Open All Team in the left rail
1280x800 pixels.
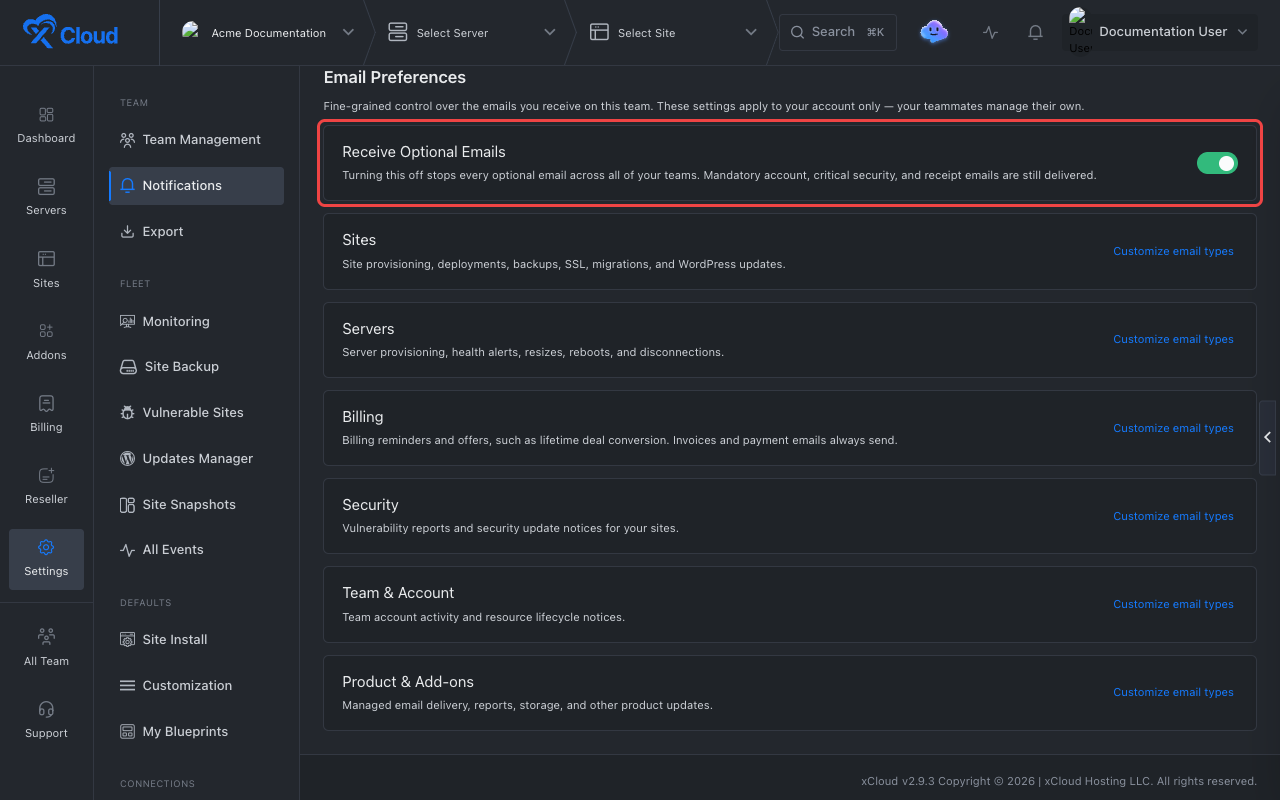46,648
